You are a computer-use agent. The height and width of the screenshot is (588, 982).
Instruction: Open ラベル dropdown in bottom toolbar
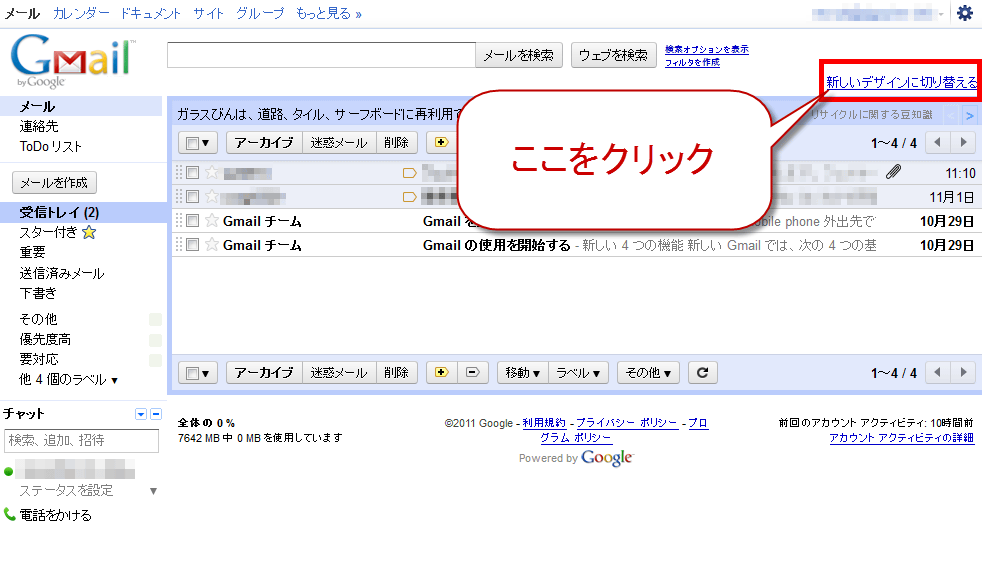coord(578,373)
